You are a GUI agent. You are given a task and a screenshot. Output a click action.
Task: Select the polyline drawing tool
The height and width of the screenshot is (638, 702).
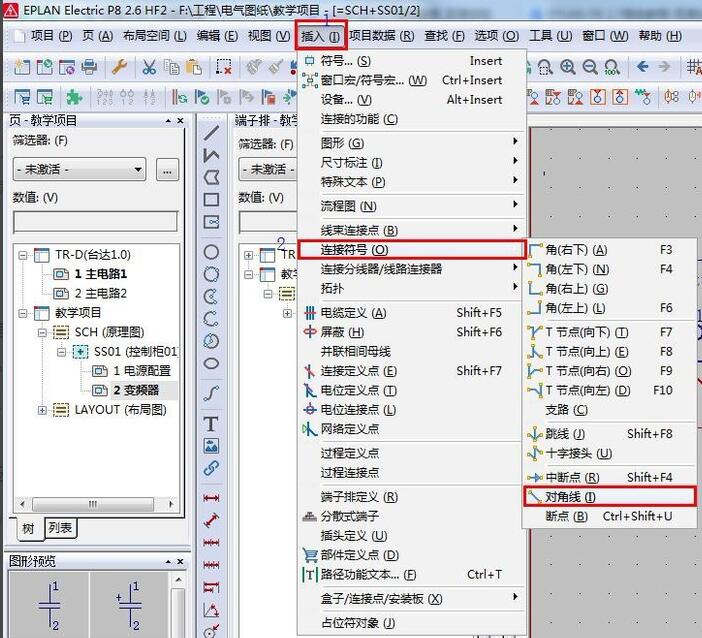coord(211,155)
